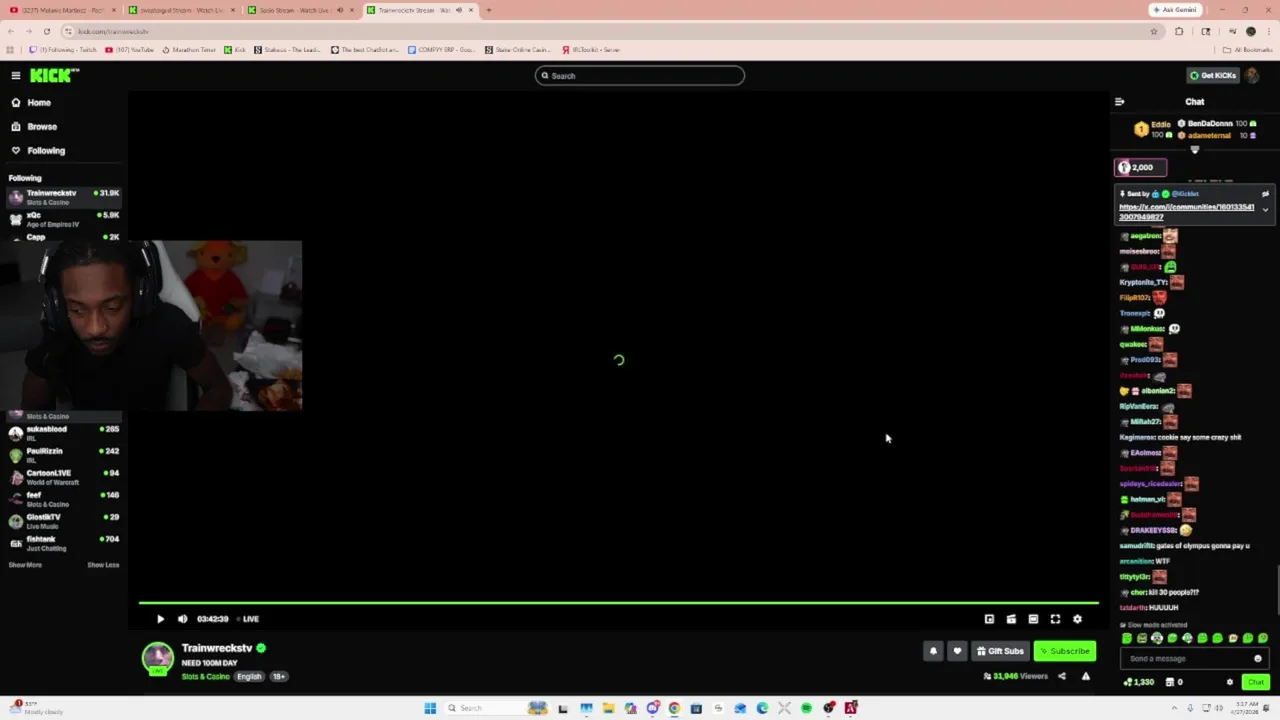This screenshot has width=1280, height=720.
Task: Open the chat shop icon
Action: 1169,682
